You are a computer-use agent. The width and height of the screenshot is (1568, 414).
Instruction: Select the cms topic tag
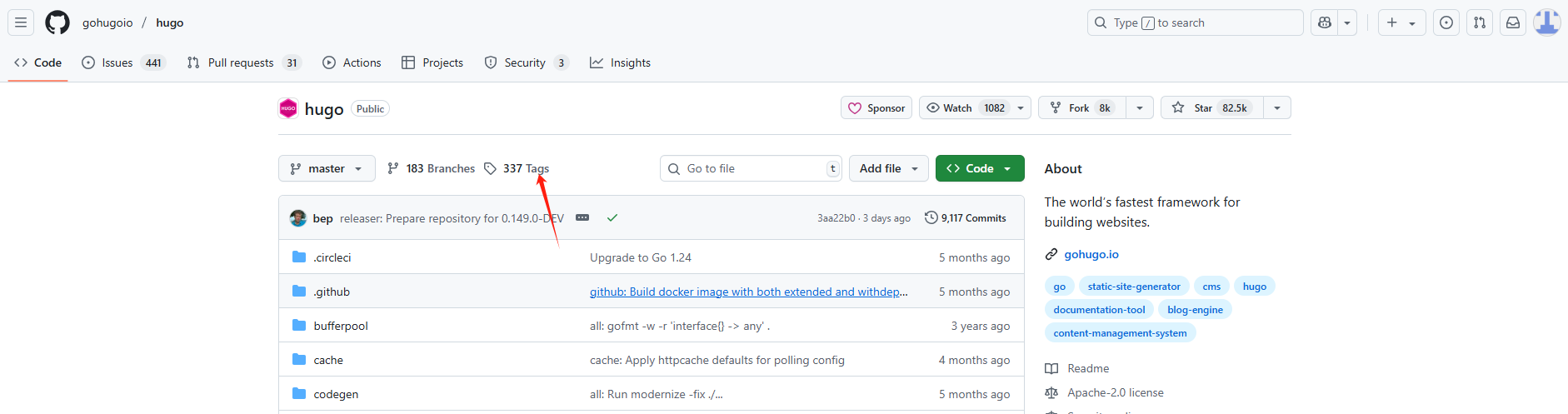pos(1211,287)
